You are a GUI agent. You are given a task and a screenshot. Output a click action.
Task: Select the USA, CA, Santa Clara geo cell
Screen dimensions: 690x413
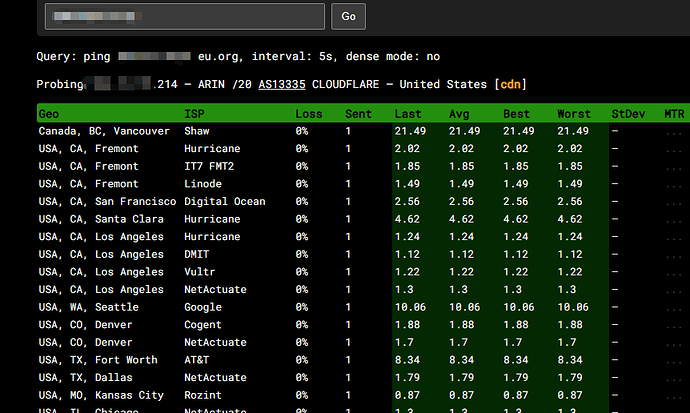pyautogui.click(x=101, y=219)
